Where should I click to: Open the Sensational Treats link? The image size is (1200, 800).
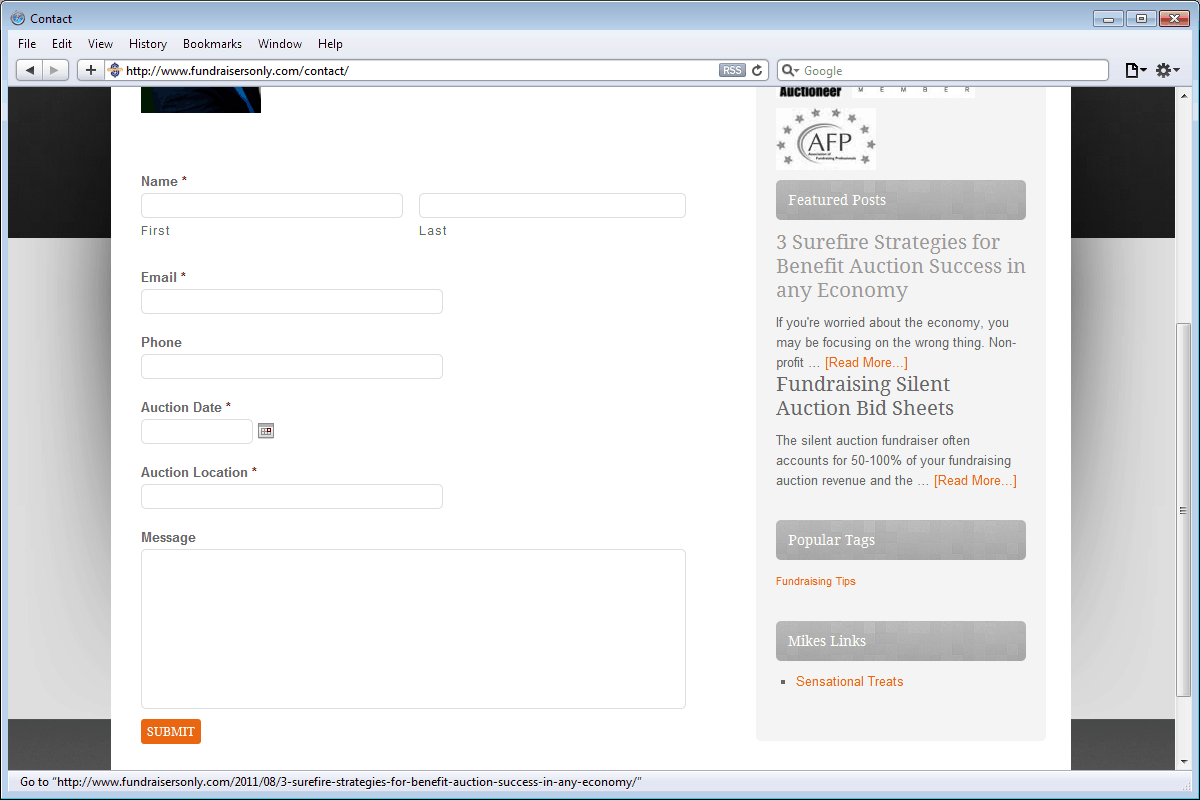coord(849,681)
